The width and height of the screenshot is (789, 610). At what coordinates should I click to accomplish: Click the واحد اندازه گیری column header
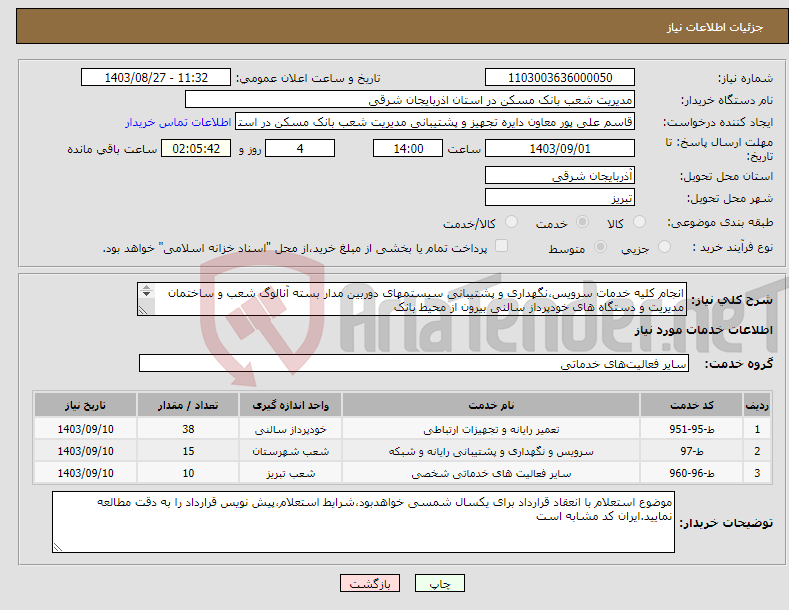[x=290, y=405]
